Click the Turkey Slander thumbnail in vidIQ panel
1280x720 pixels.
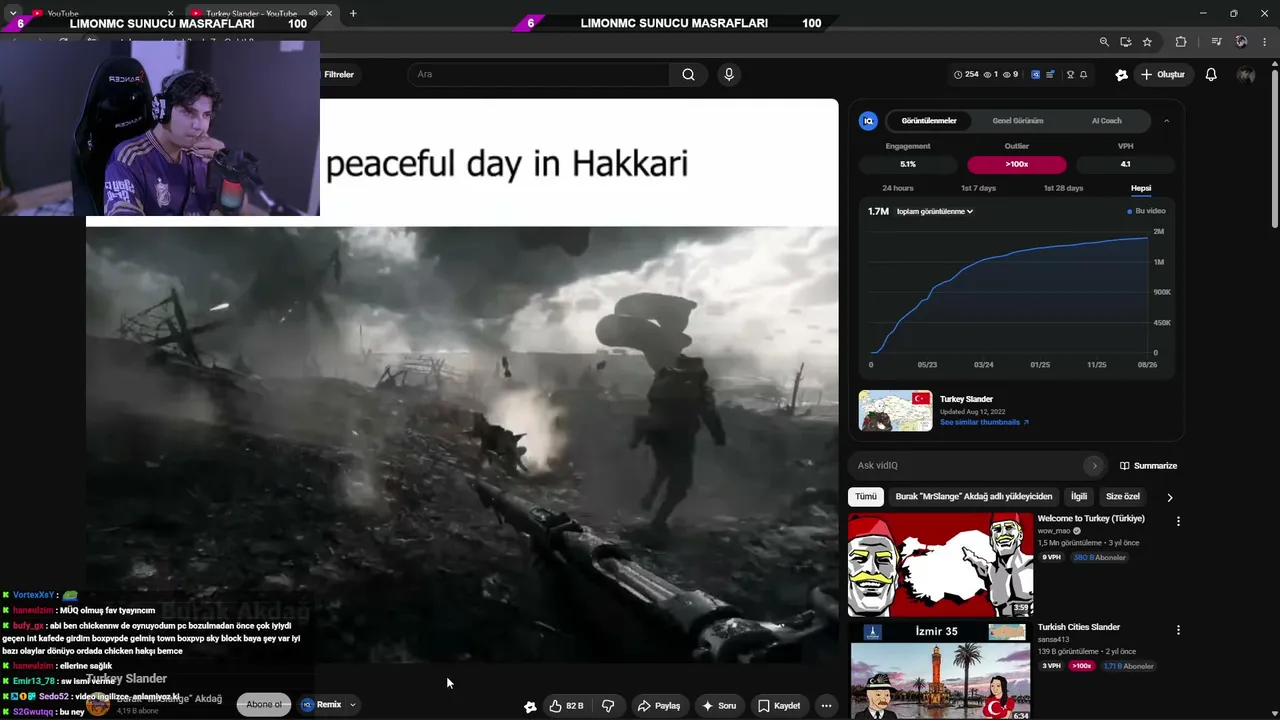pos(896,411)
